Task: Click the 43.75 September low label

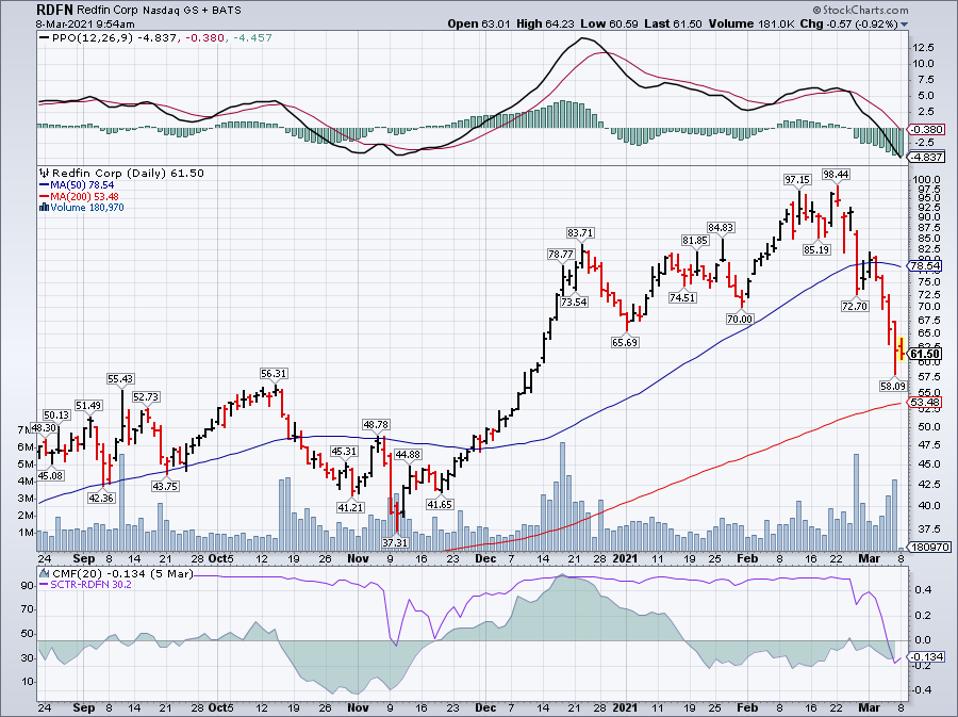Action: [166, 486]
